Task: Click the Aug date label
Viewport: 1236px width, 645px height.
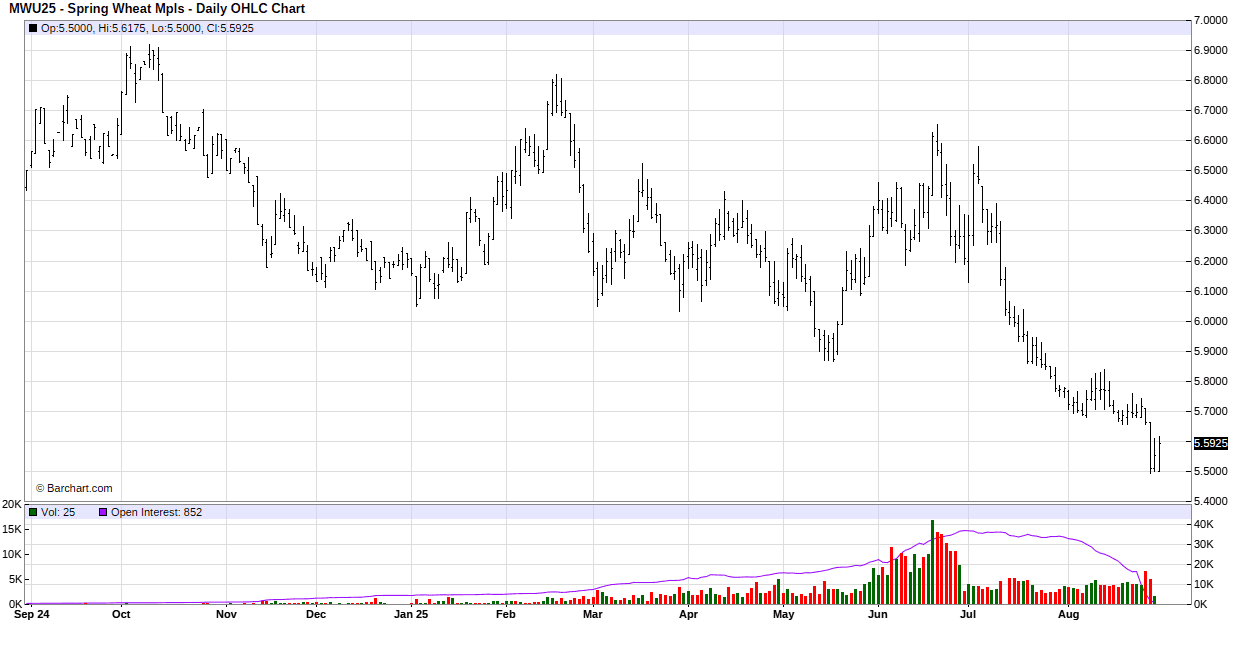Action: (x=1069, y=615)
